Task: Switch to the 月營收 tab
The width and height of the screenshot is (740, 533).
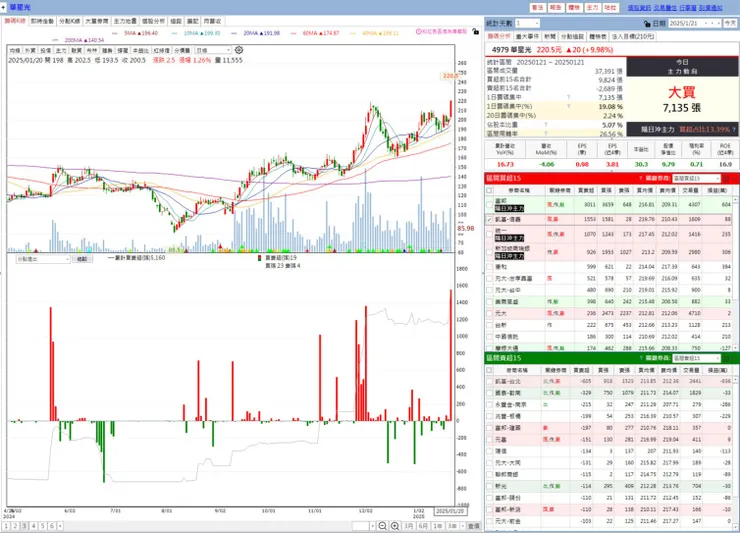Action: 212,21
